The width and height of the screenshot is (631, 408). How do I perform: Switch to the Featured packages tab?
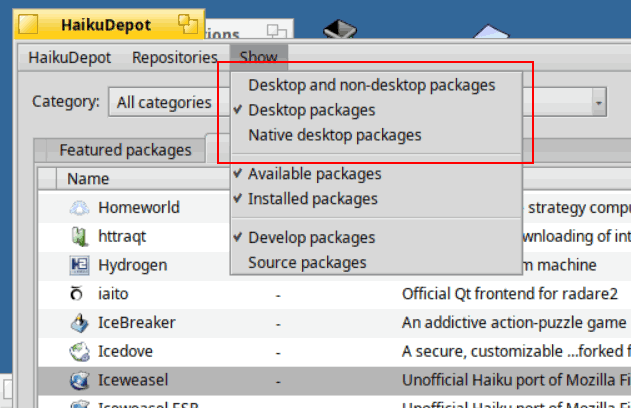[124, 150]
